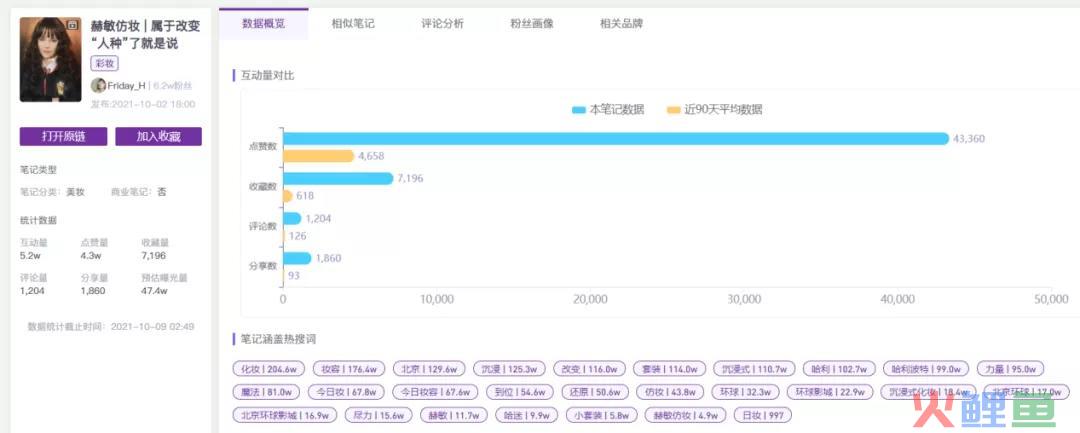Open the 粉丝画像 tab
This screenshot has width=1080, height=433.
click(532, 23)
